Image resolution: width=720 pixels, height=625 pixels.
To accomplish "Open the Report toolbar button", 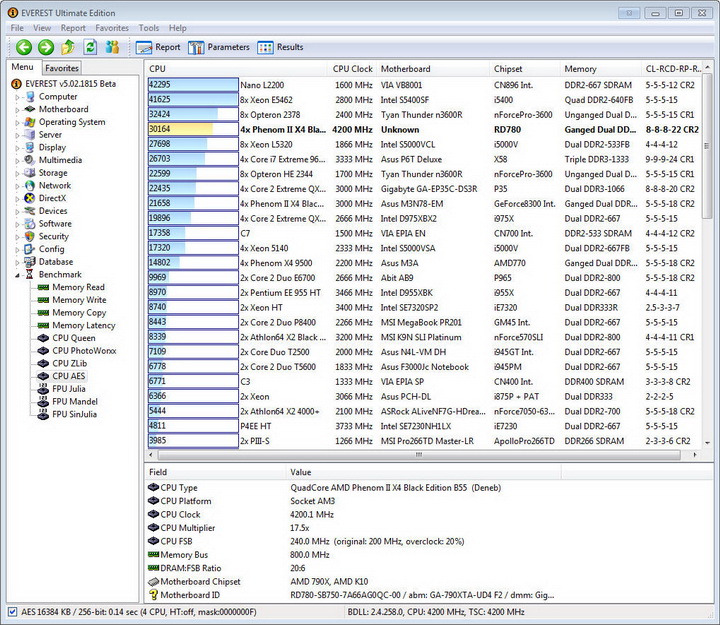I will pyautogui.click(x=158, y=47).
